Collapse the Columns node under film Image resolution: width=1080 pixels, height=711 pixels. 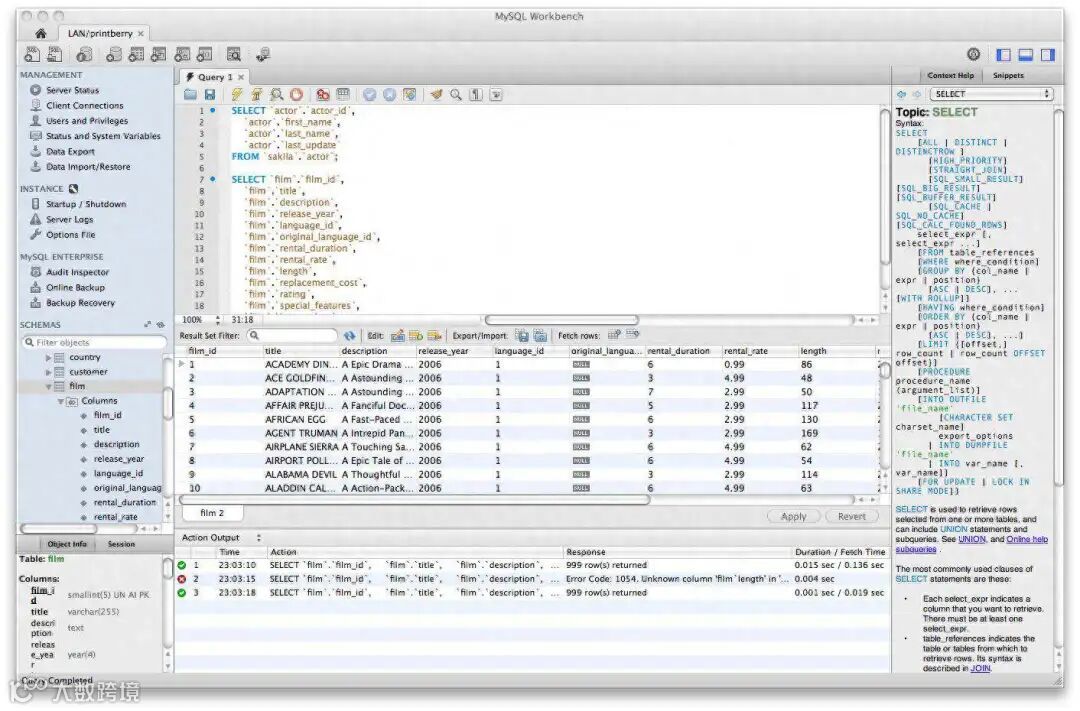[61, 401]
